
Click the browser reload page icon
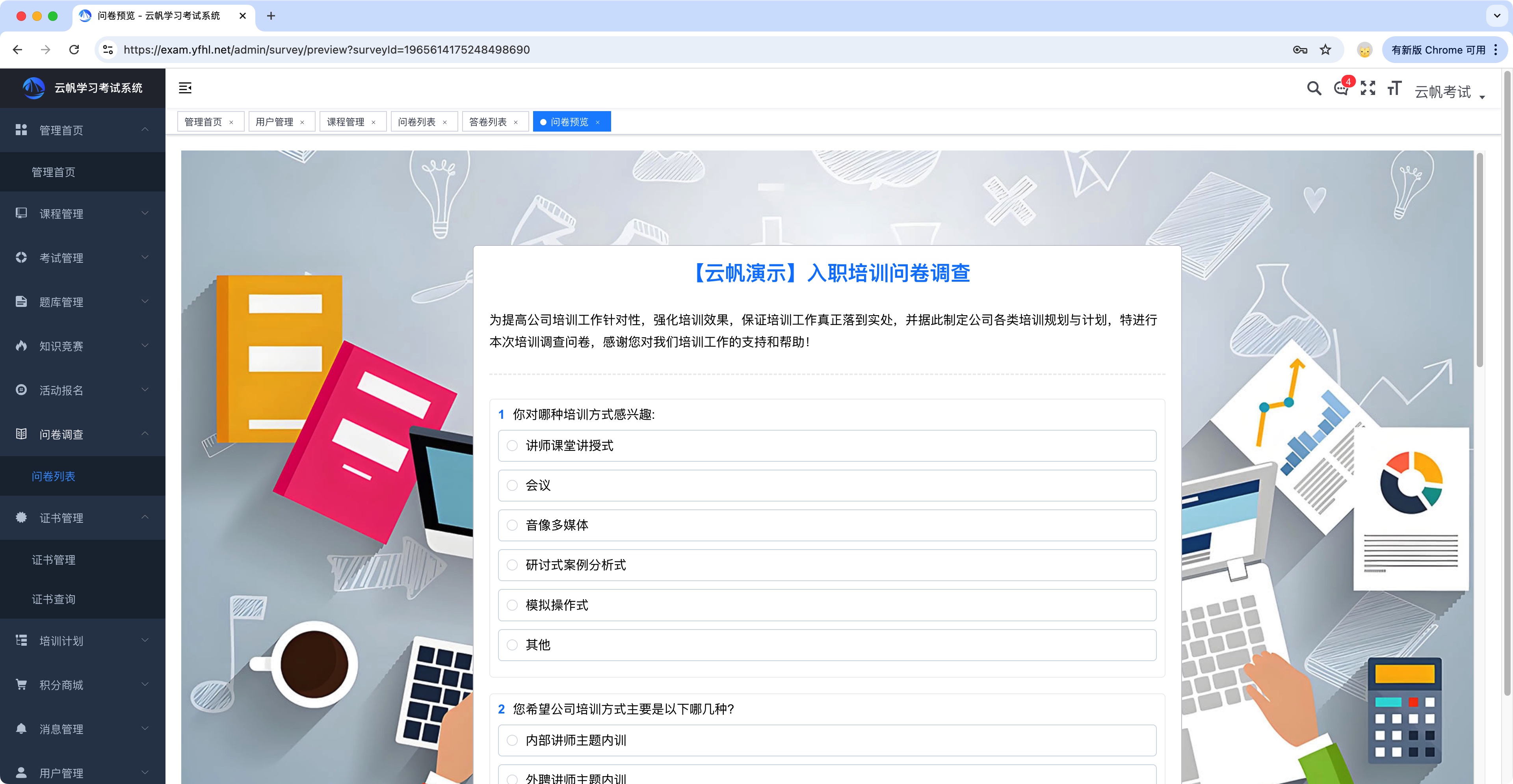tap(74, 50)
